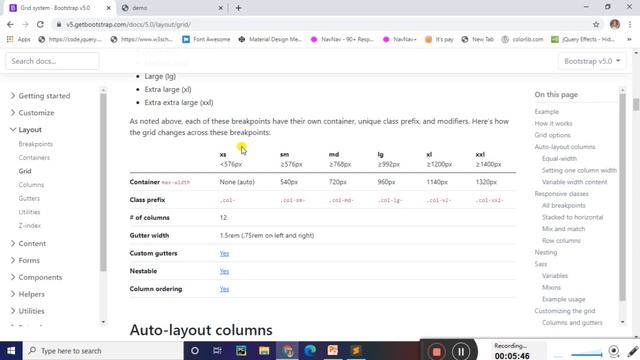Click the Windows taskbar search box

103,351
